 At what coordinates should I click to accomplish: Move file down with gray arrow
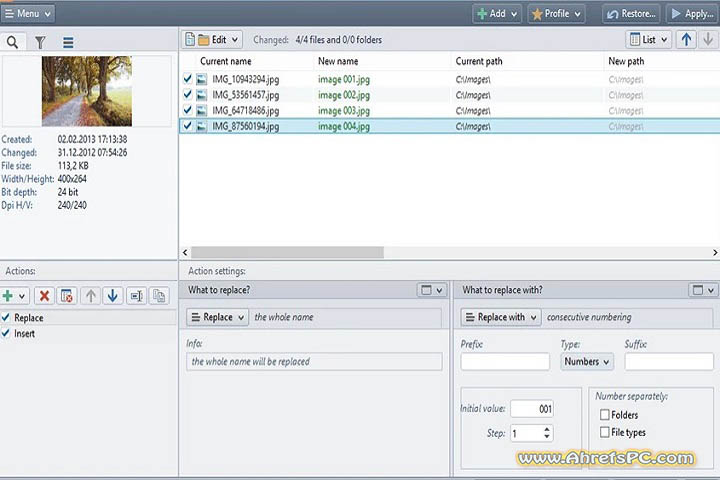(x=708, y=40)
